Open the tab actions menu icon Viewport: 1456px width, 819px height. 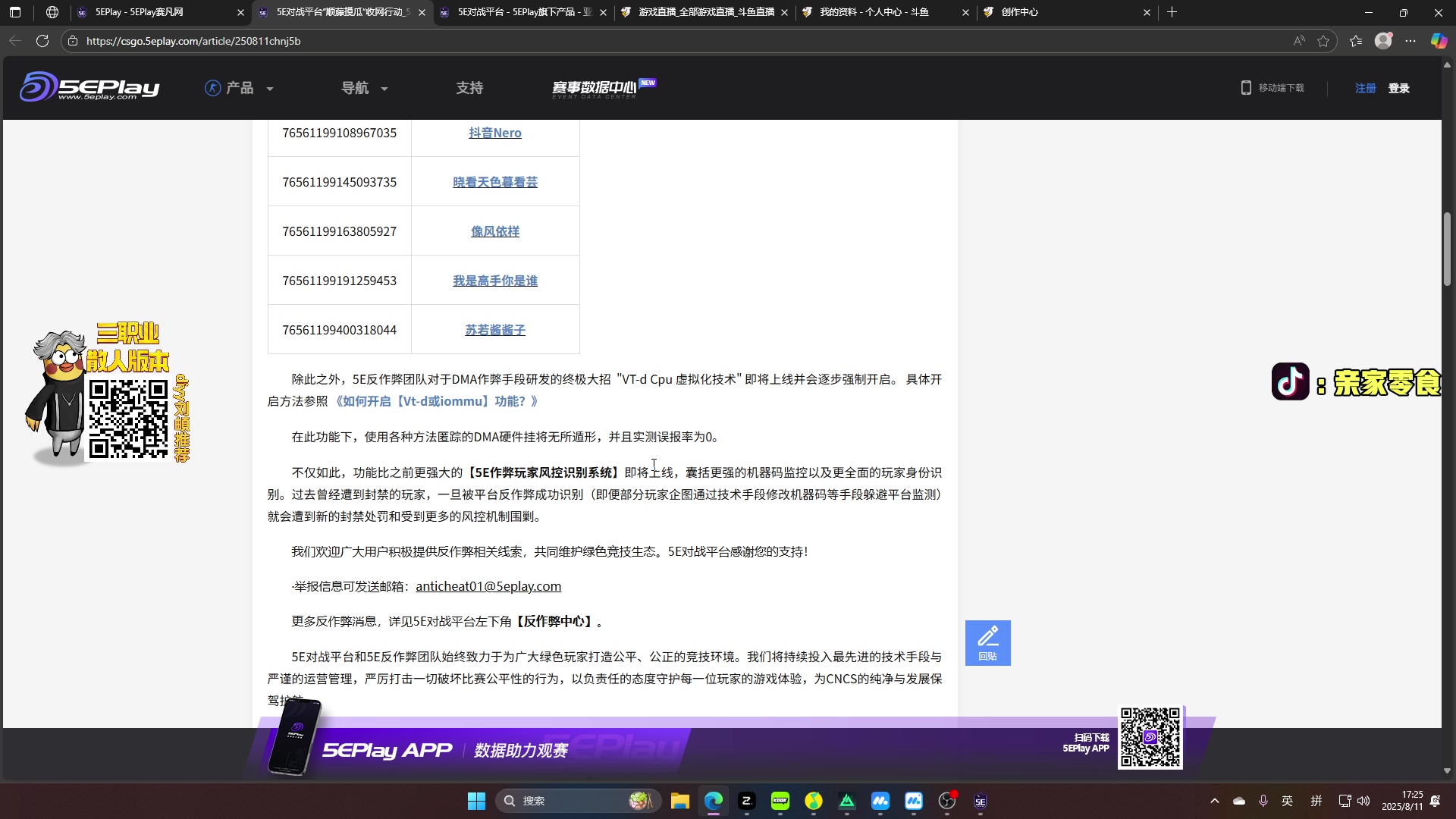pyautogui.click(x=15, y=12)
